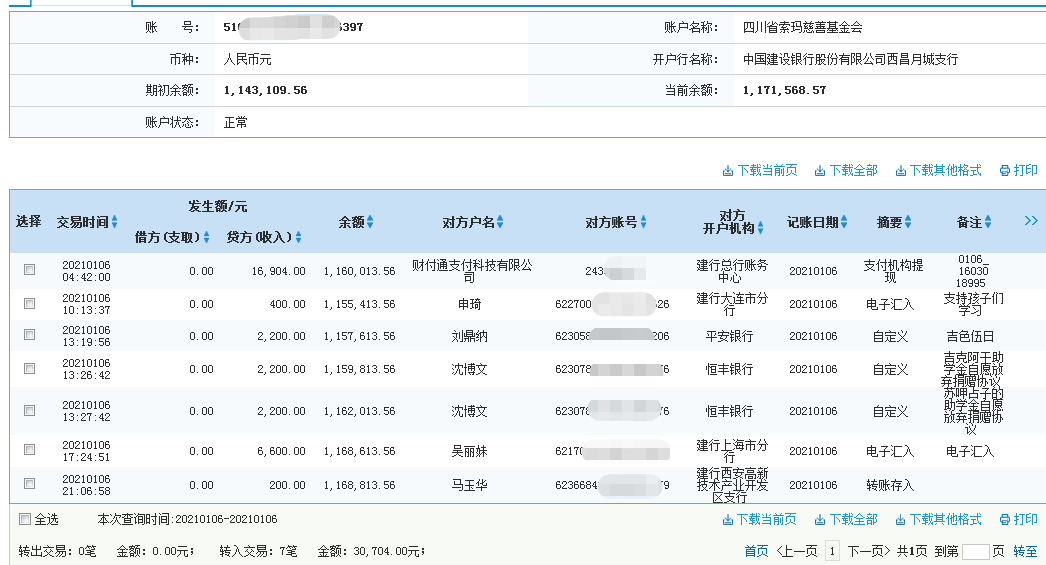Expand more columns with double chevron
The height and width of the screenshot is (565, 1046).
pos(1031,221)
